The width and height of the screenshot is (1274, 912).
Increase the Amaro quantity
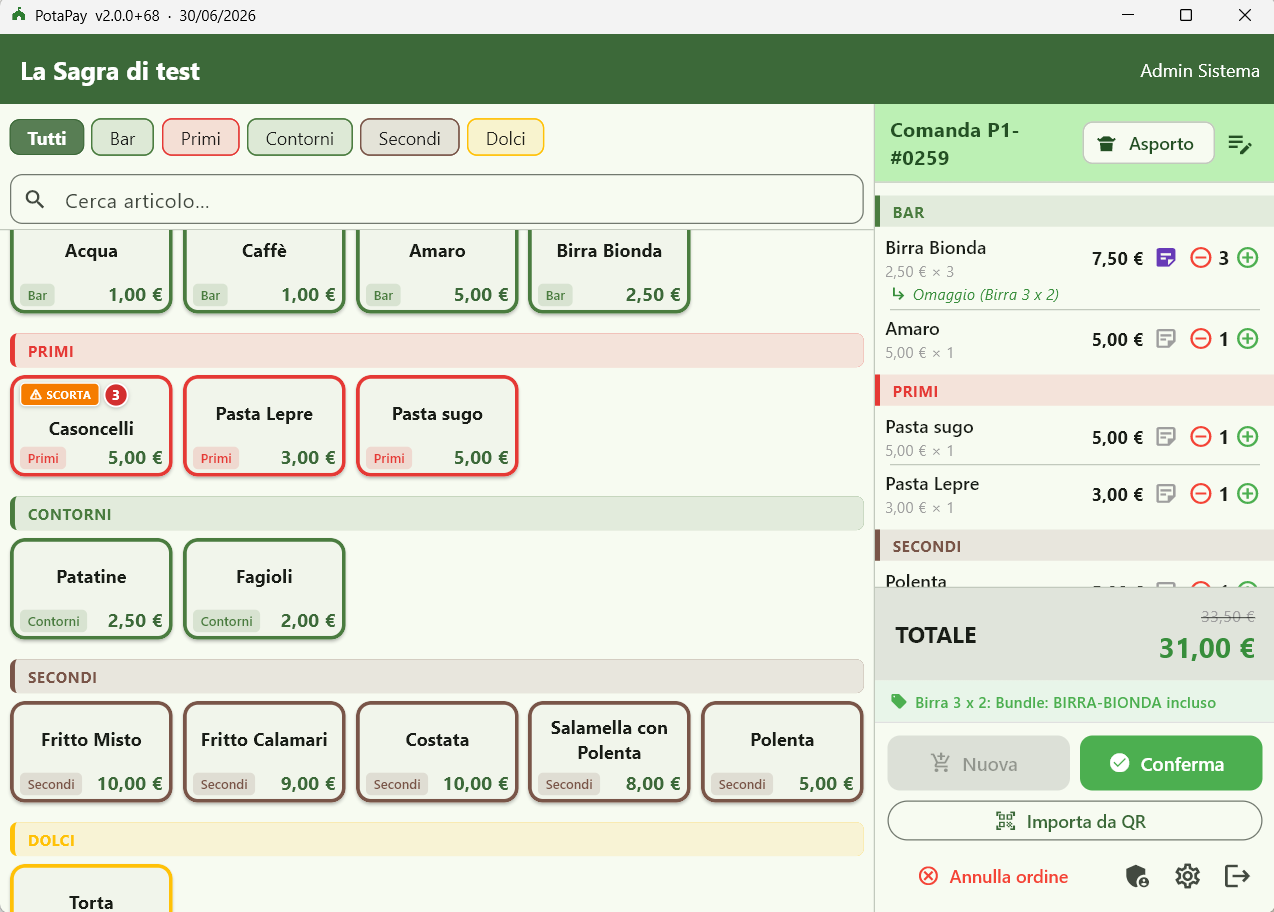(x=1248, y=339)
